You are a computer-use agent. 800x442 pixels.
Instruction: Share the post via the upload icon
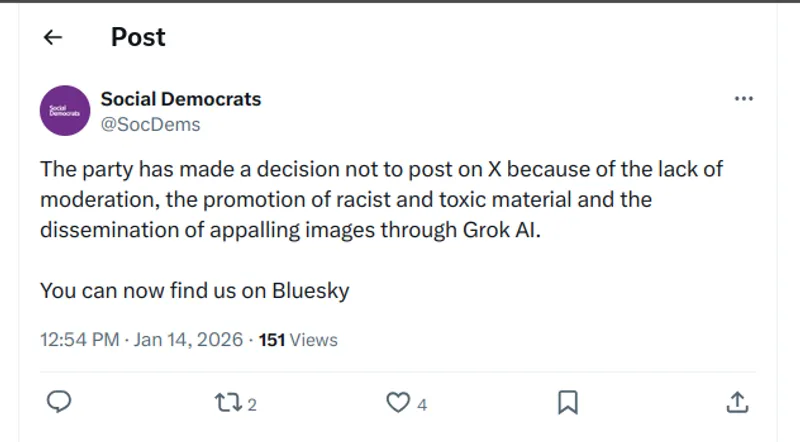(737, 402)
